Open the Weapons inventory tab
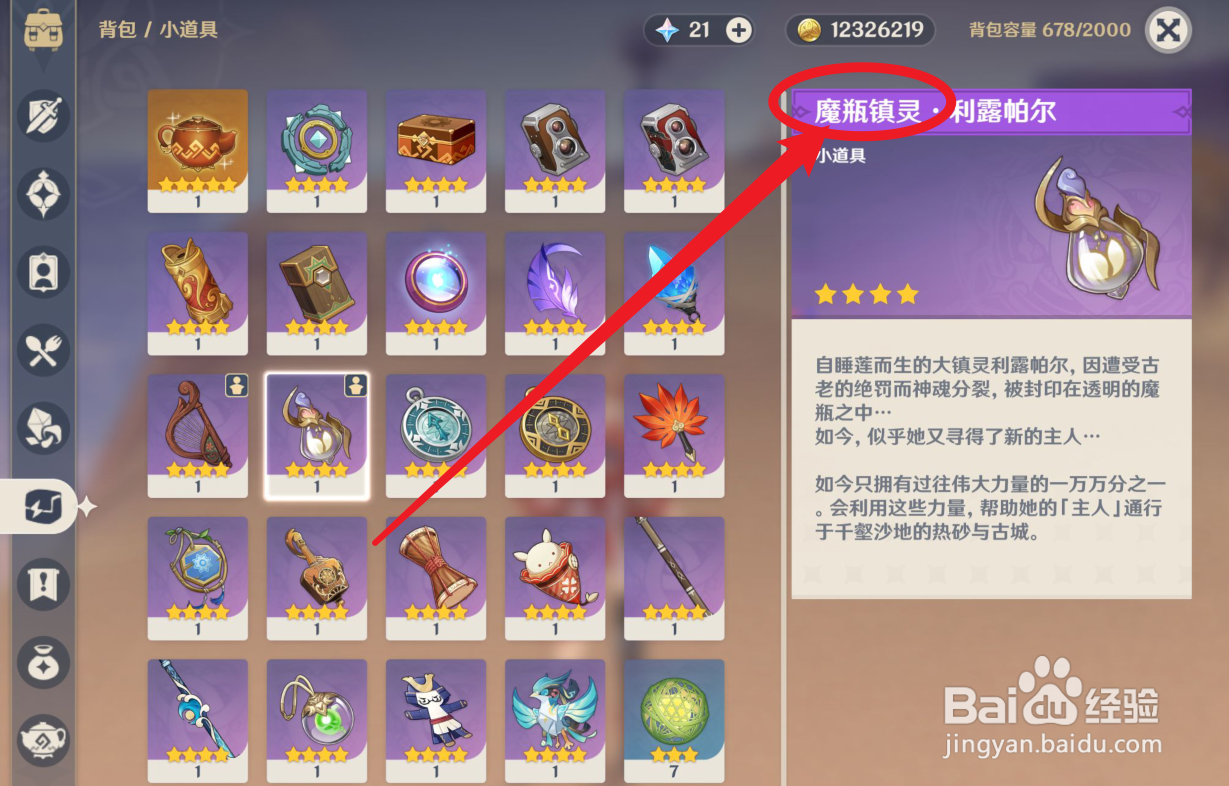The image size is (1229, 786). pos(44,116)
